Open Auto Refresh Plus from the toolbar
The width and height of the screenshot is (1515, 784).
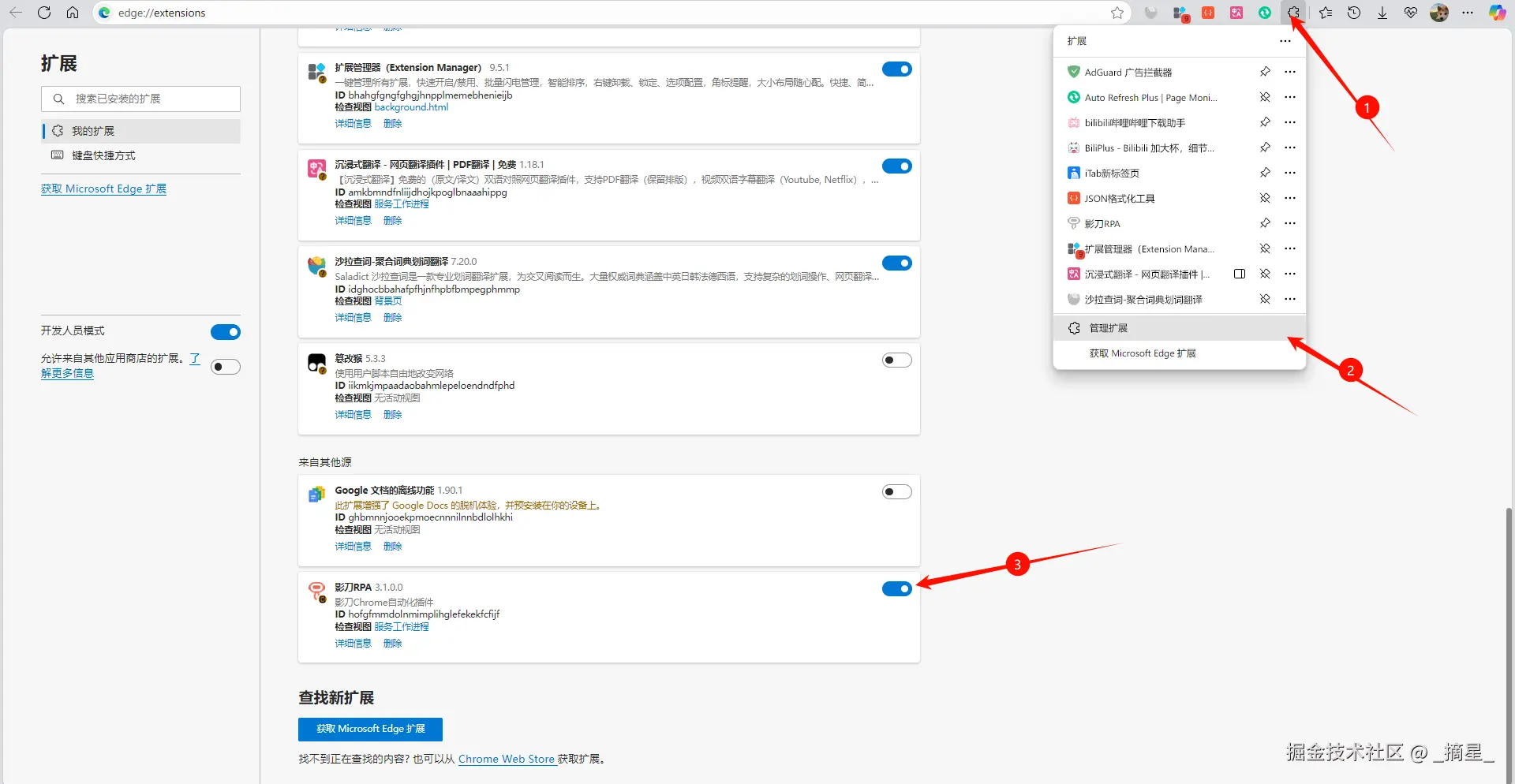[x=1265, y=13]
